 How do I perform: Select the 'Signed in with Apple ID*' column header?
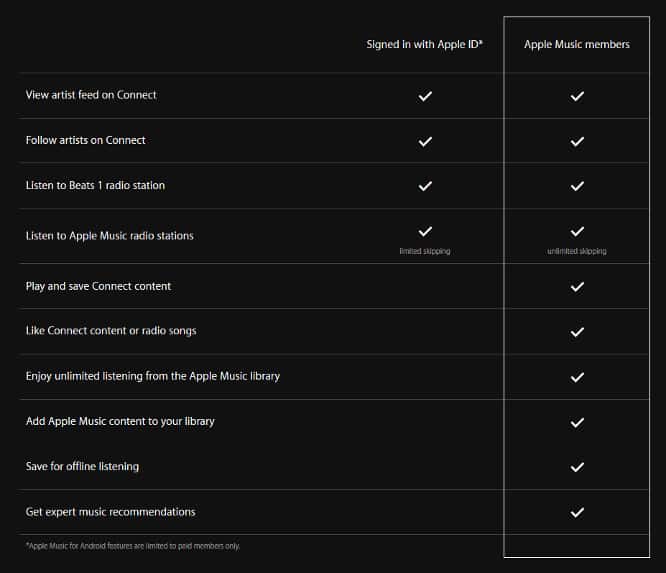(x=425, y=45)
